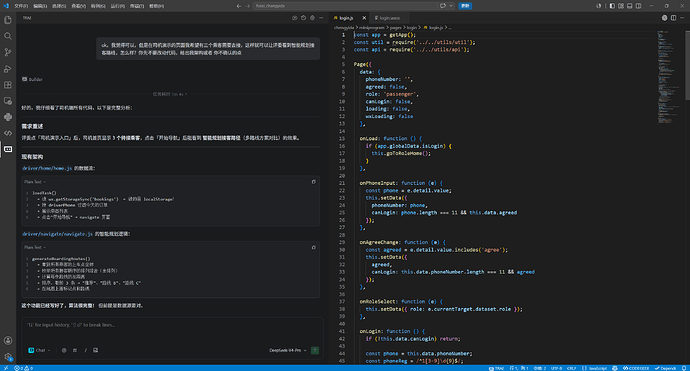This screenshot has width=690, height=371.
Task: Expand the trailing ellipsis breadcrumb
Action: (449, 27)
